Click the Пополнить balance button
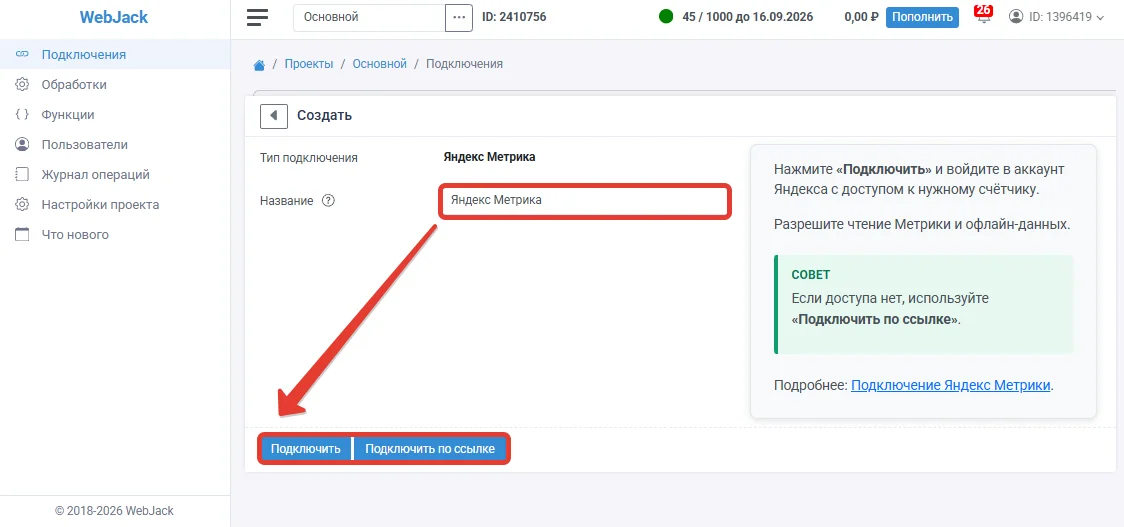The height and width of the screenshot is (527, 1124). pyautogui.click(x=923, y=17)
